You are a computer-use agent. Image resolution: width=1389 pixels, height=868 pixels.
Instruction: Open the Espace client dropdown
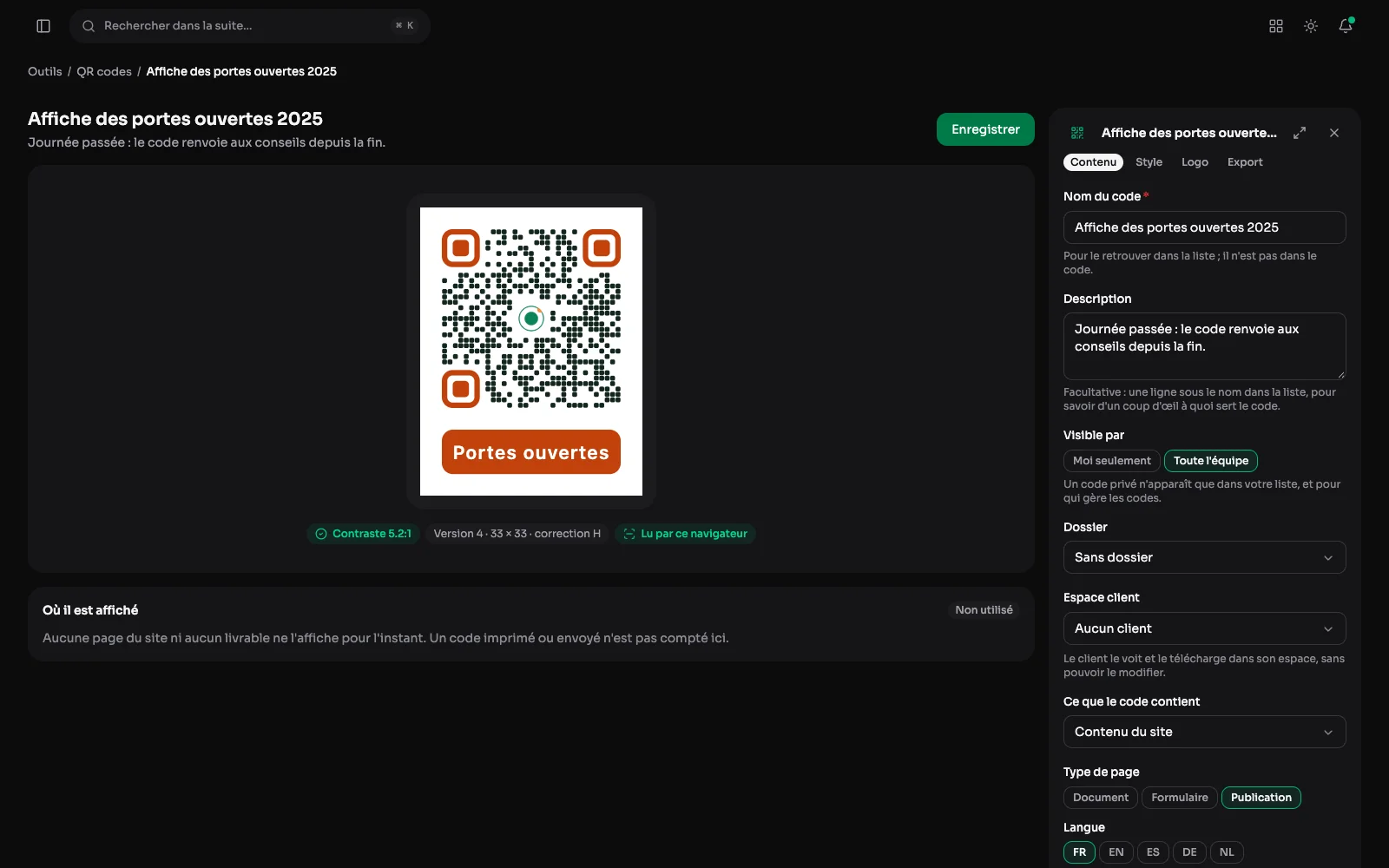[1205, 628]
